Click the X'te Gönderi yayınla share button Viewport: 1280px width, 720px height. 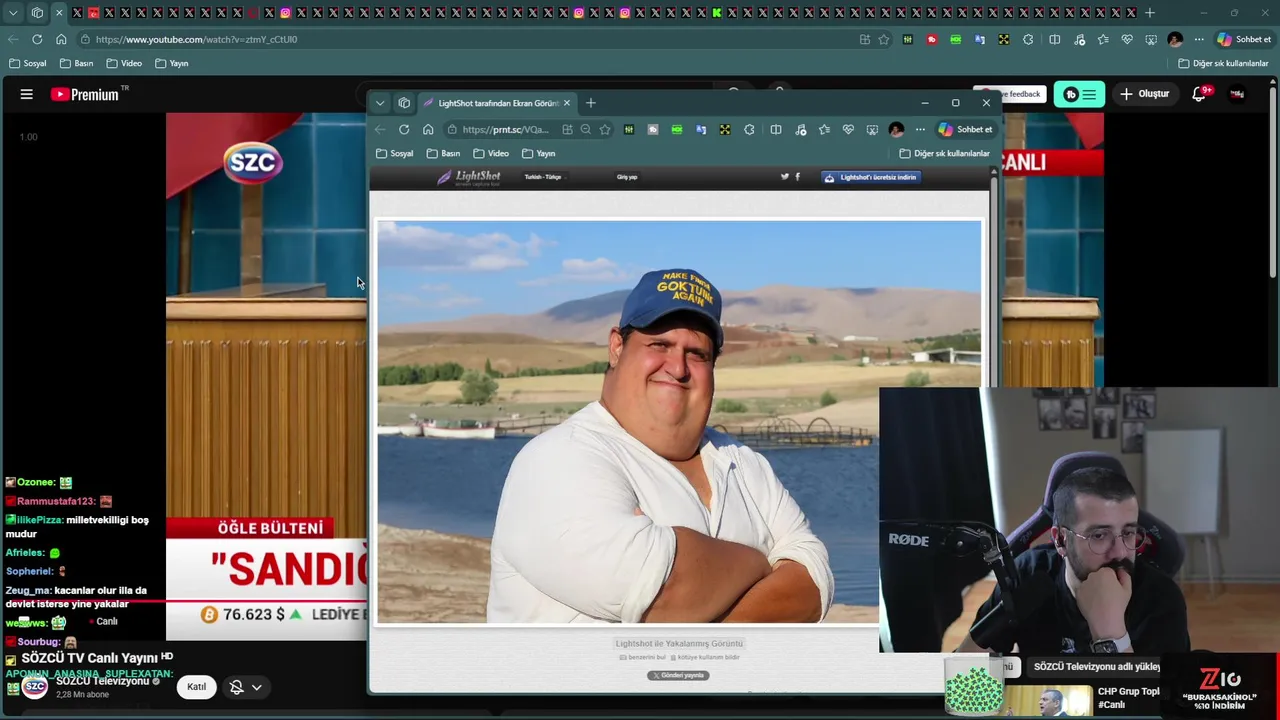pos(678,675)
